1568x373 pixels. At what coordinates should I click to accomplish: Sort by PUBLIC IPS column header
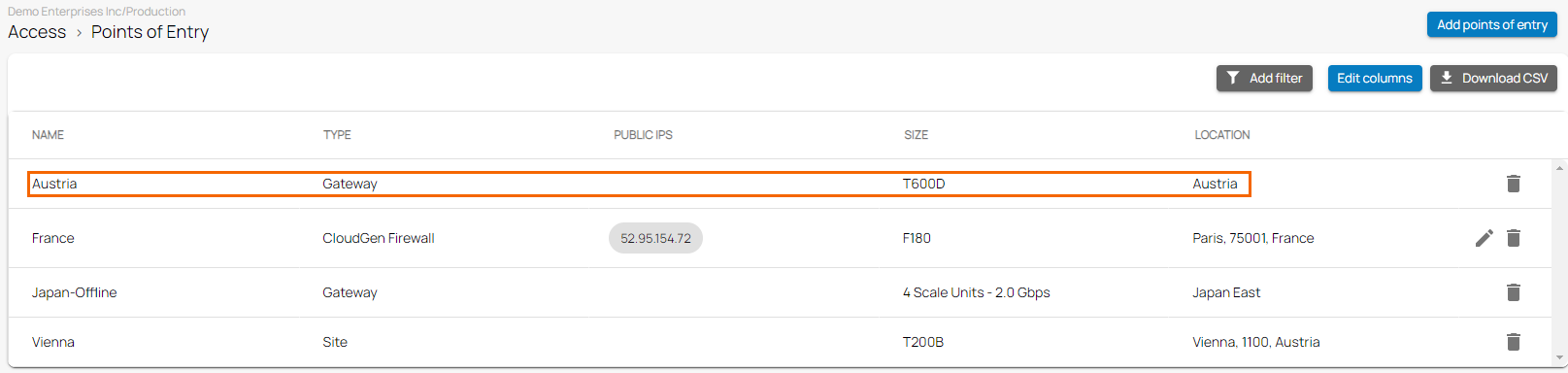[643, 135]
